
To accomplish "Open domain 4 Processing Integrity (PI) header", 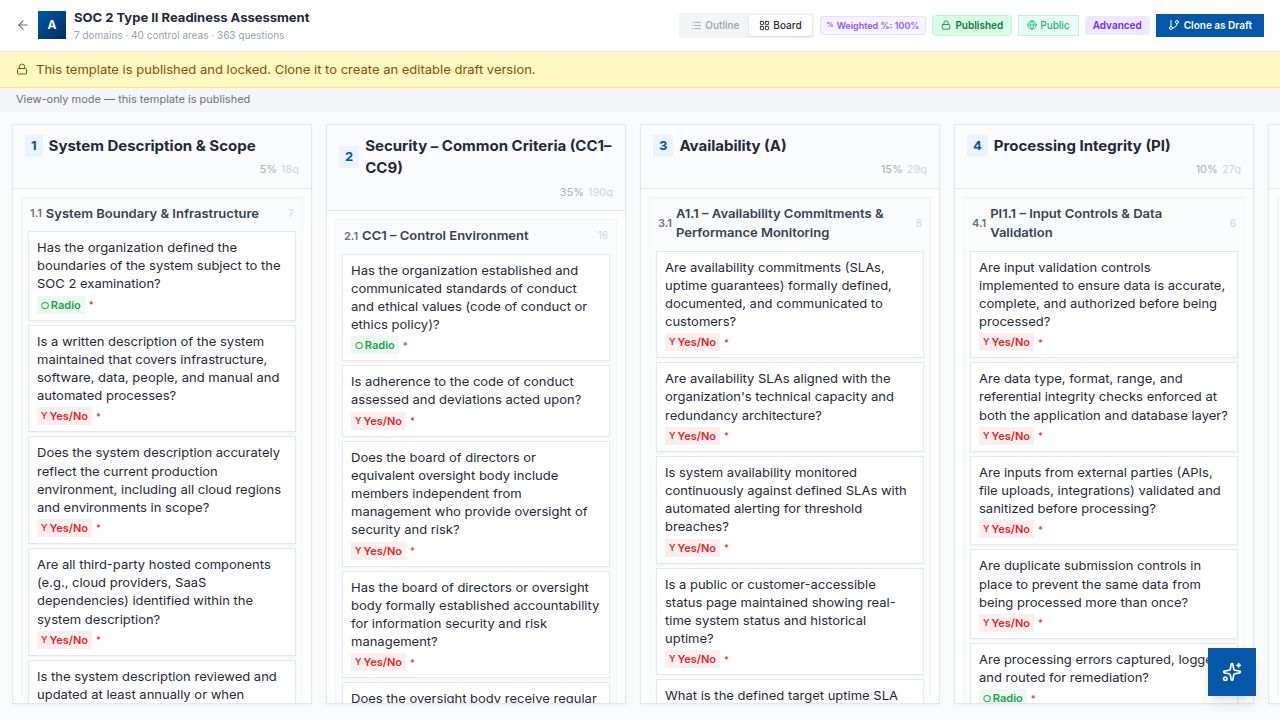I will (x=1104, y=157).
